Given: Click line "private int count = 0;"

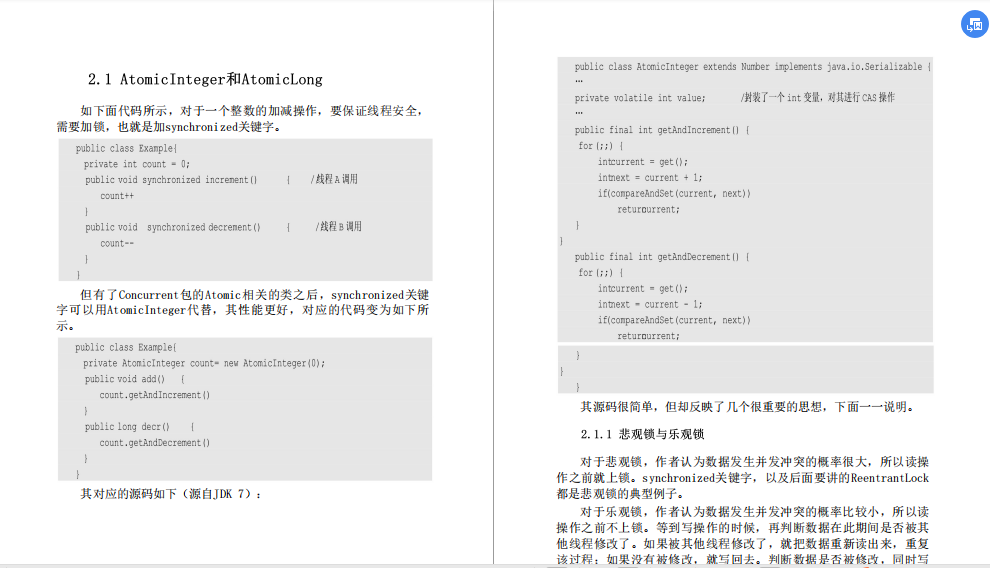Looking at the screenshot, I should pos(137,164).
